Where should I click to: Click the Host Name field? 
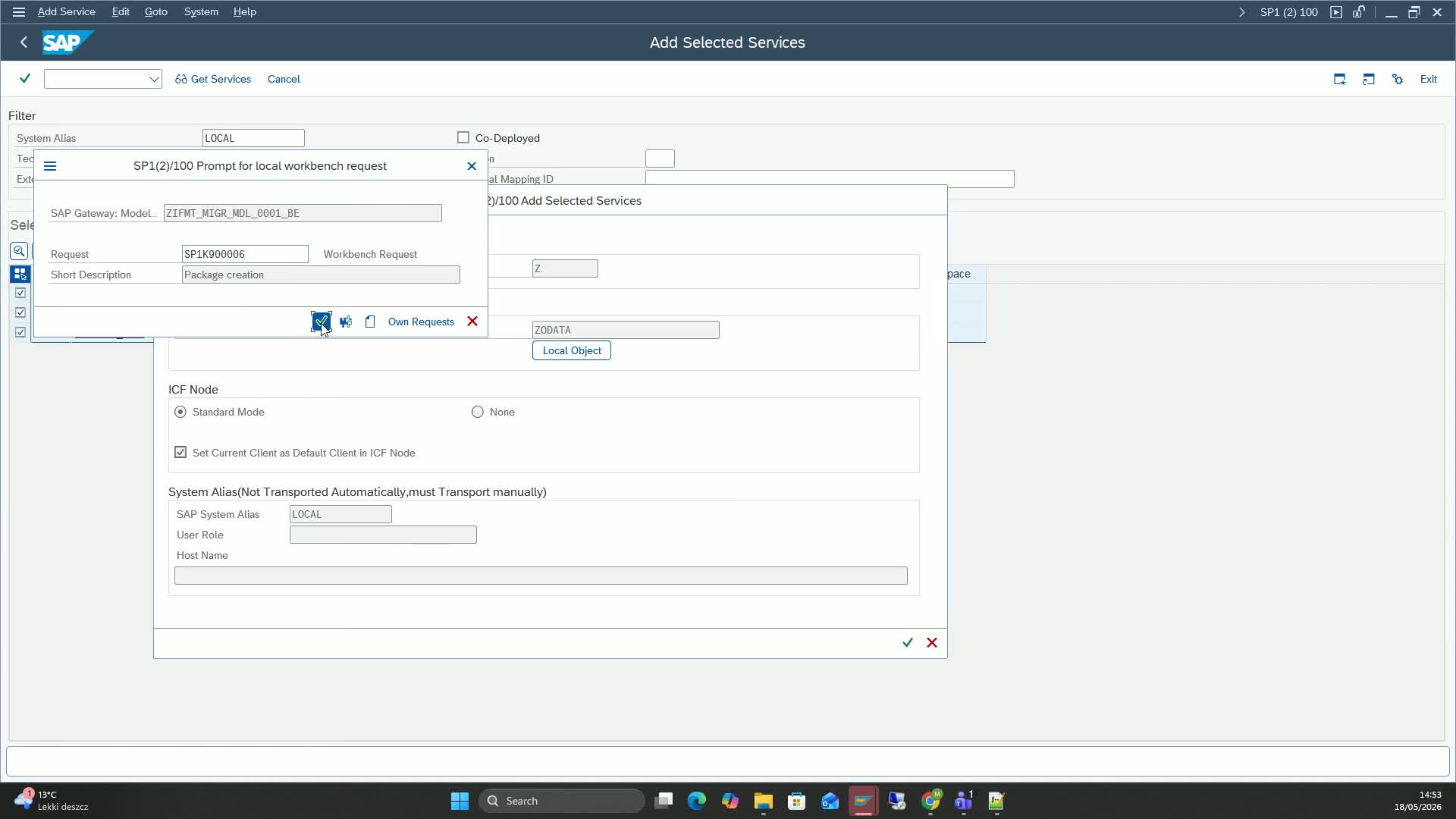pos(541,576)
